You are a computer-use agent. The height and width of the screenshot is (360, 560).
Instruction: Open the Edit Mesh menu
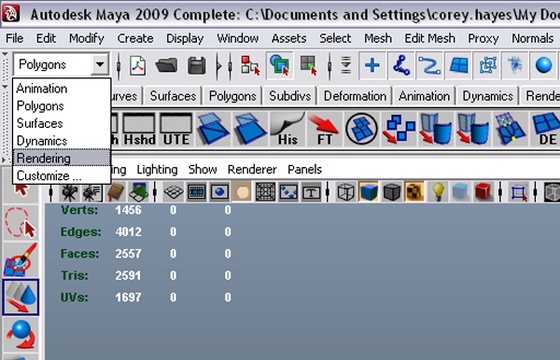point(430,38)
